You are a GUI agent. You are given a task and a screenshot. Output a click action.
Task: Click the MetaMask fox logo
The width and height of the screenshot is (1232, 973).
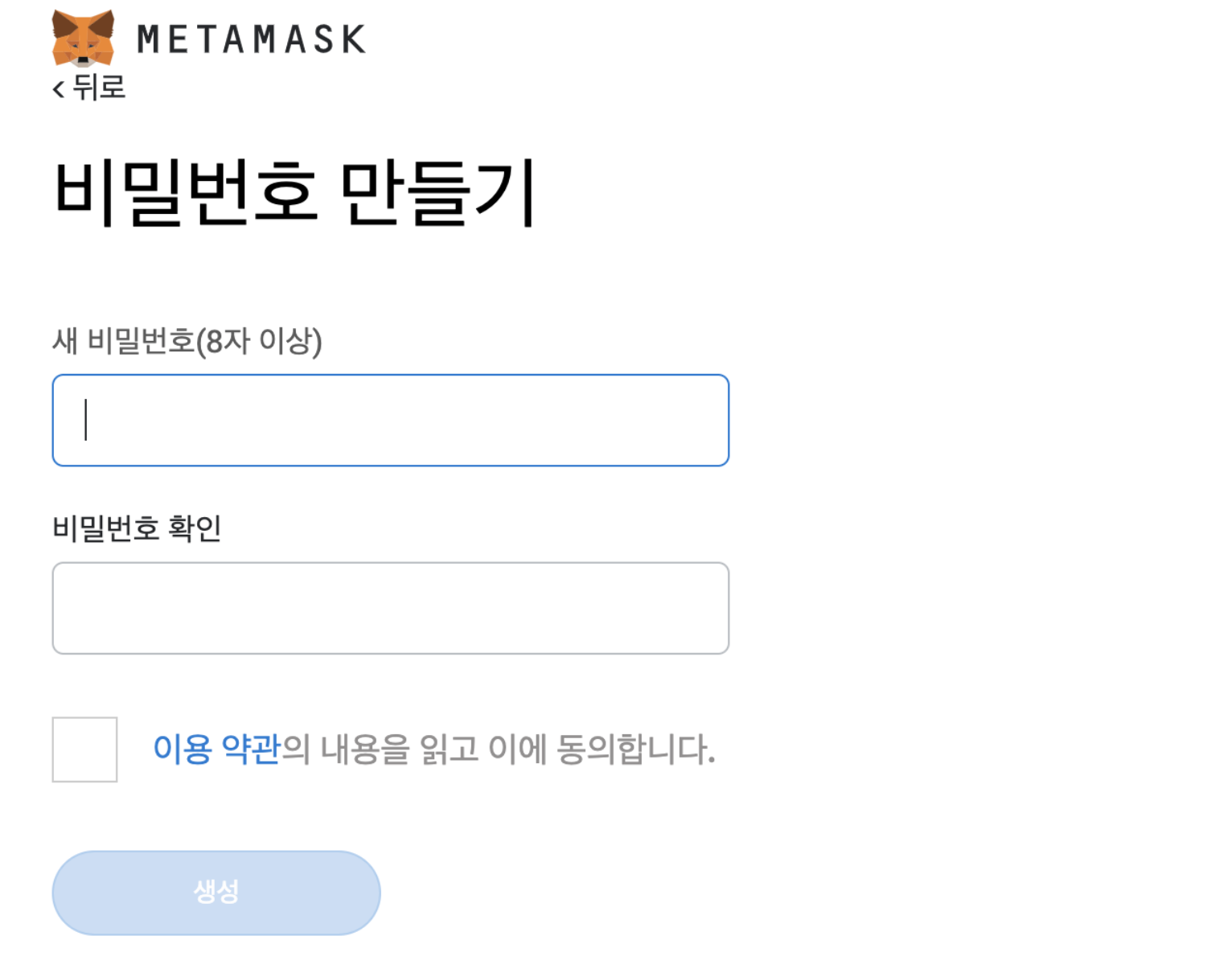(83, 38)
